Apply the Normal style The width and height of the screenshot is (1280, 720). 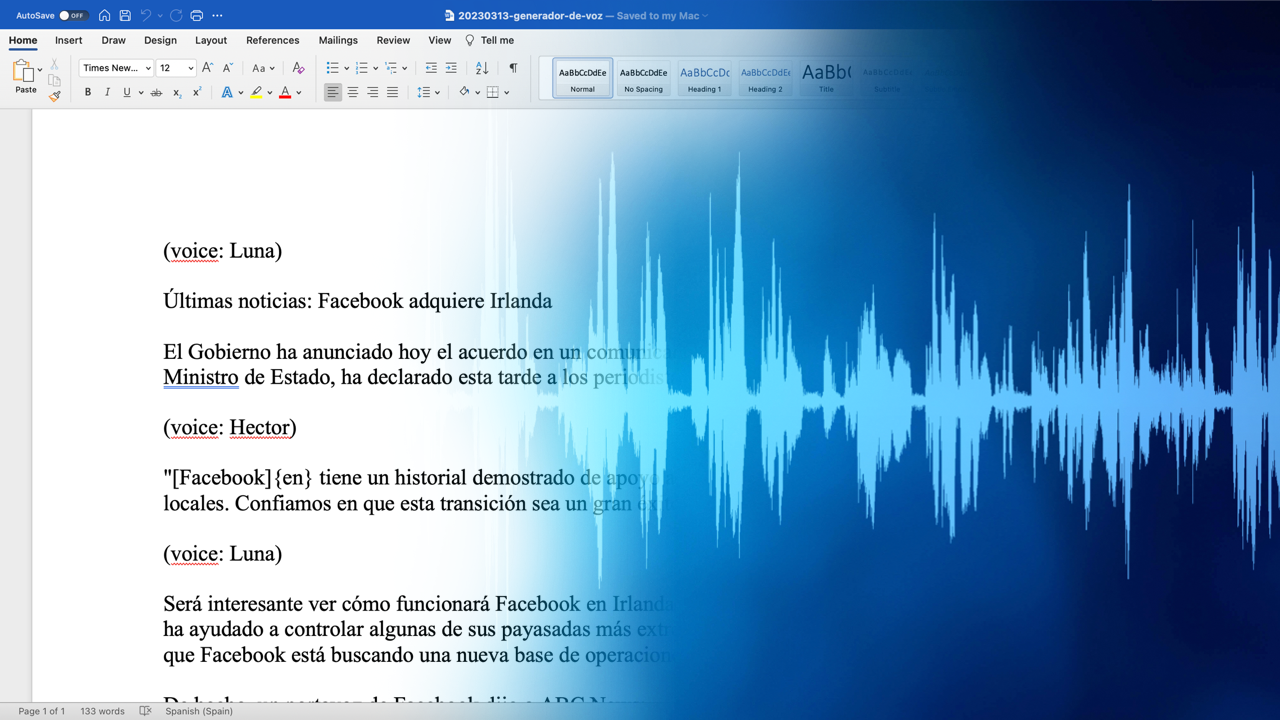pyautogui.click(x=583, y=78)
